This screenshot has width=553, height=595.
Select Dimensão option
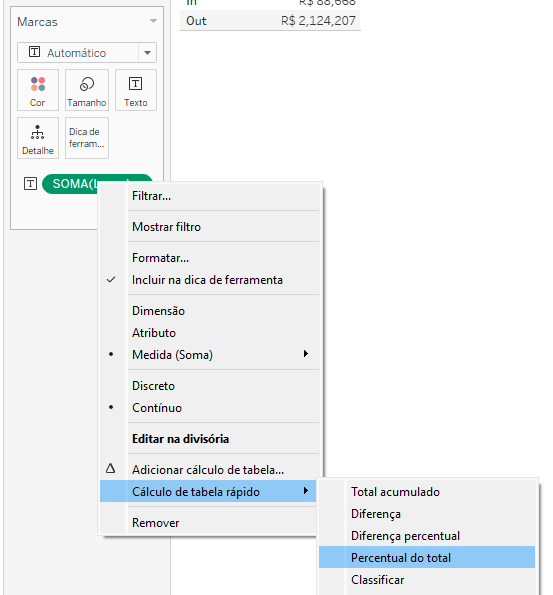click(x=210, y=311)
